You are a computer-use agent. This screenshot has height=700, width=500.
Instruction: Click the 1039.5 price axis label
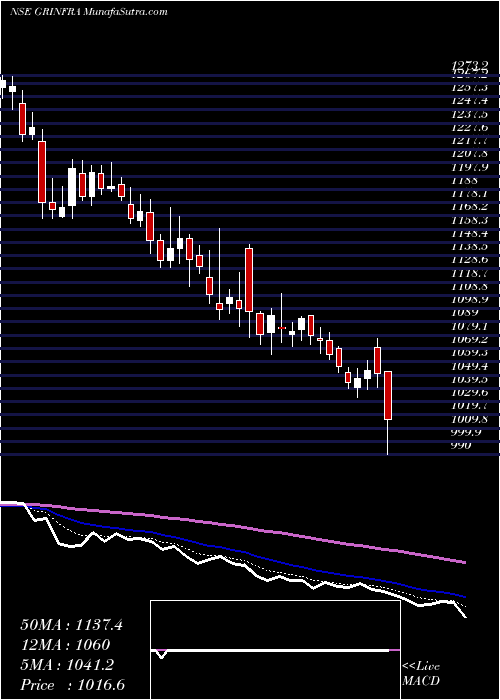470,379
